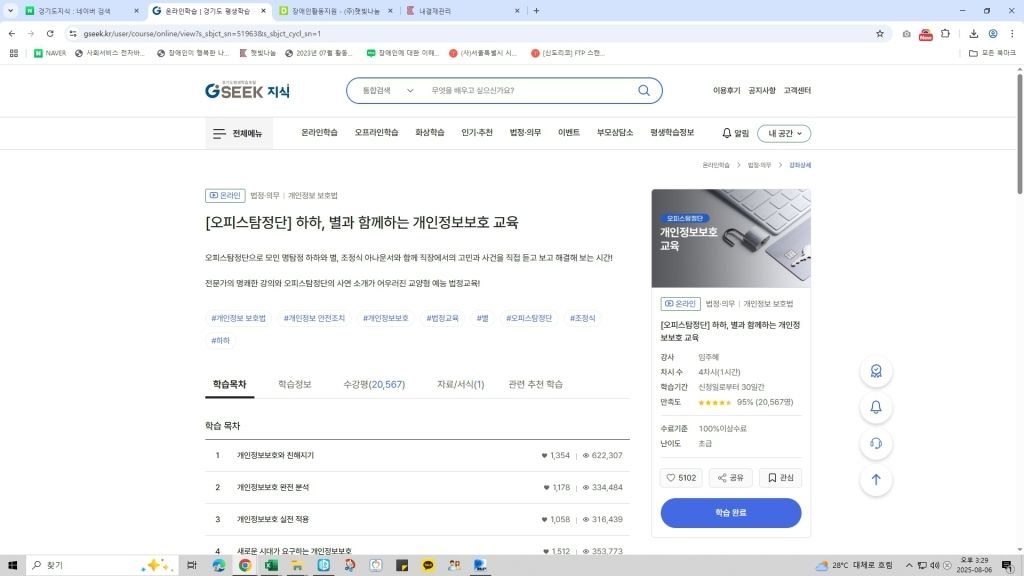Click the floating notification bell icon
This screenshot has height=576, width=1024.
coord(876,407)
